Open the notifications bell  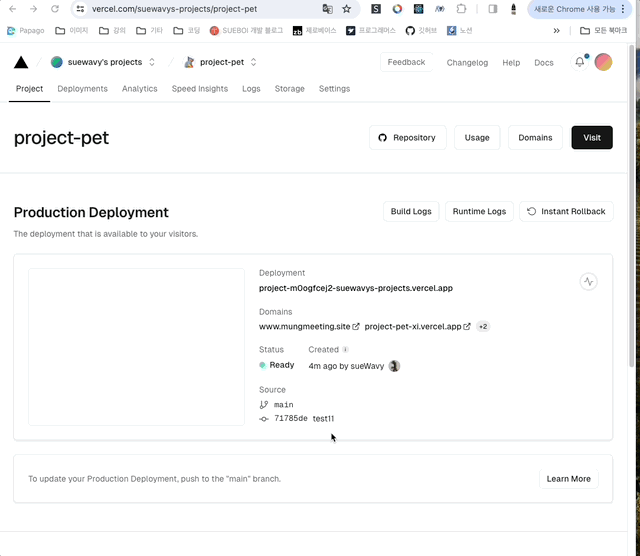(x=580, y=62)
